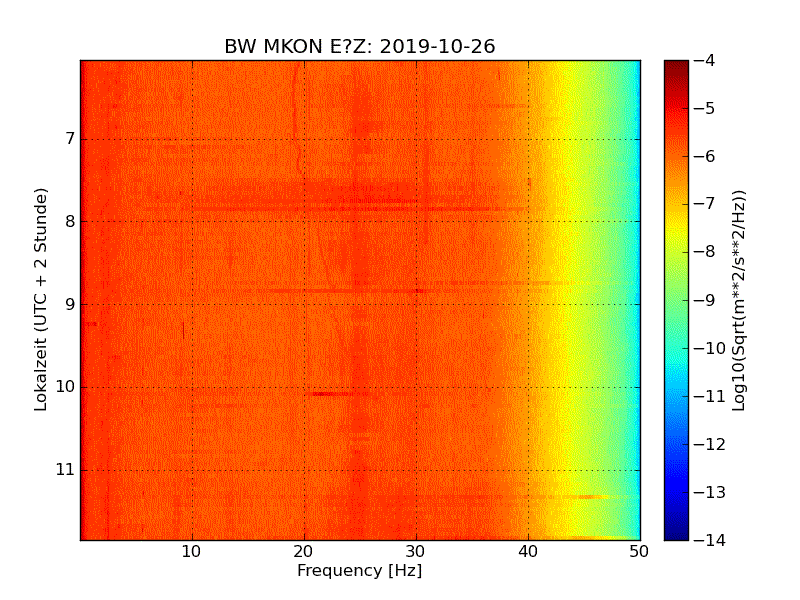Click colorbar tick label −10
Screen dimensions: 800x600
pyautogui.click(x=710, y=348)
